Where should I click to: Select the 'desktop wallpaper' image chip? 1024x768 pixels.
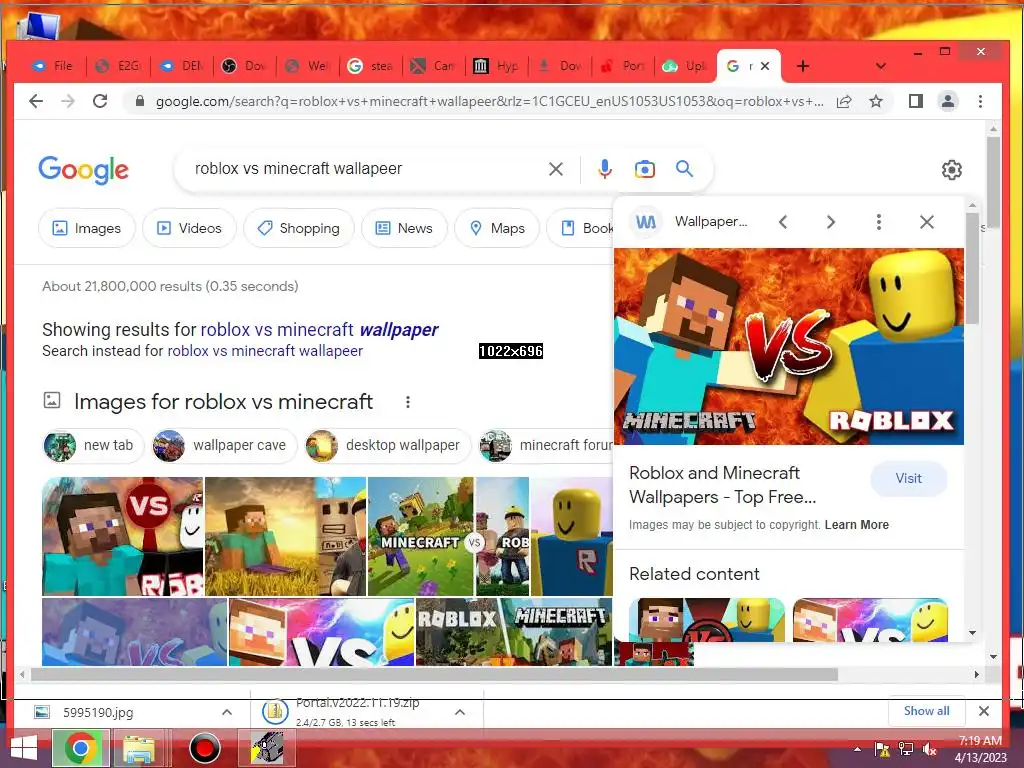[x=388, y=446]
